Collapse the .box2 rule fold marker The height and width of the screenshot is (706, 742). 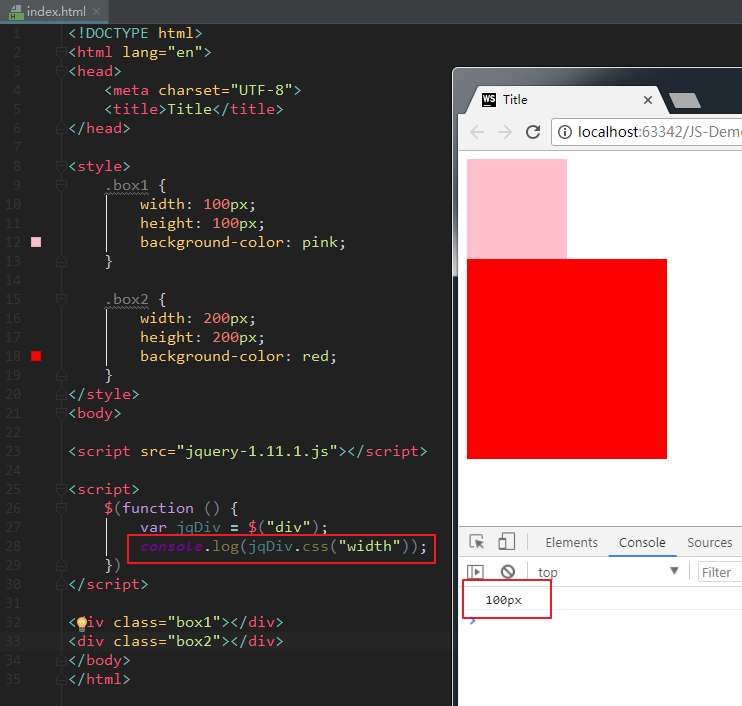click(x=61, y=300)
